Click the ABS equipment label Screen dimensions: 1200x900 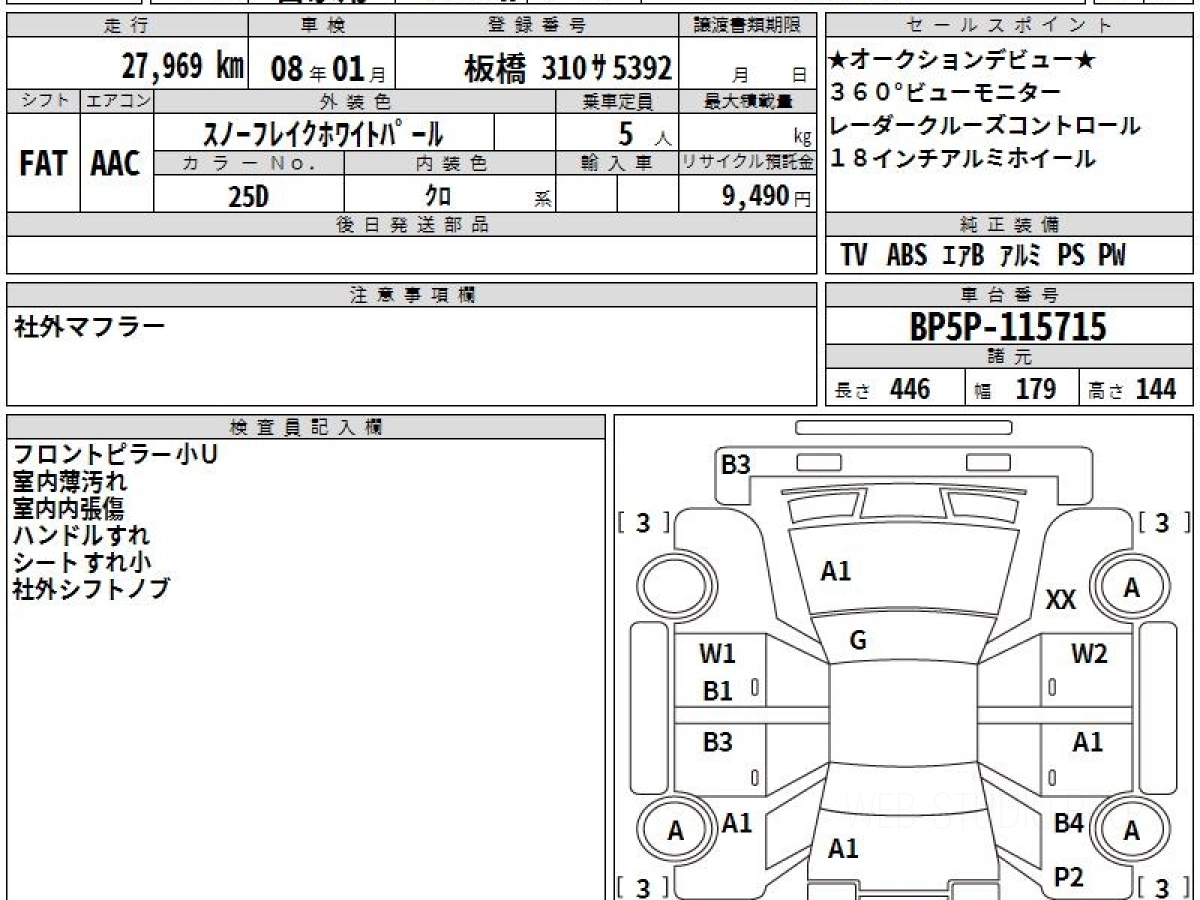(907, 255)
